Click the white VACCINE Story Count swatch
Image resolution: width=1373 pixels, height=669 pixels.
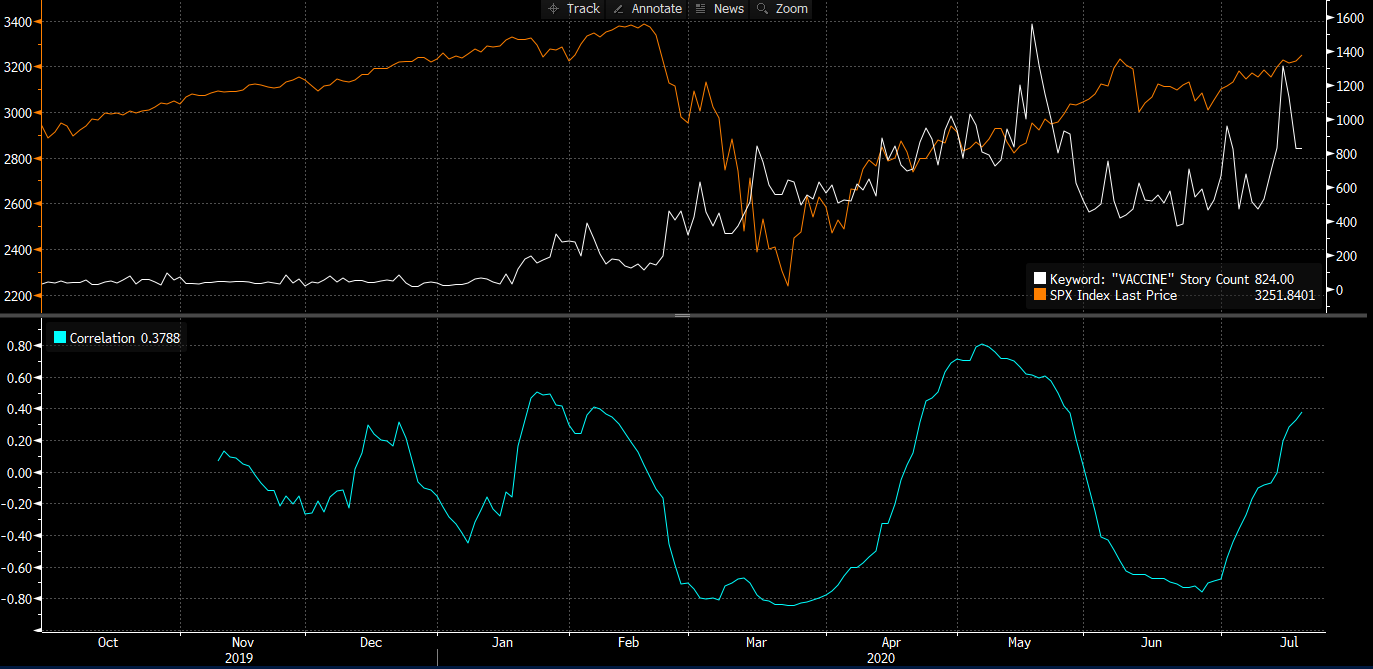click(x=1040, y=279)
